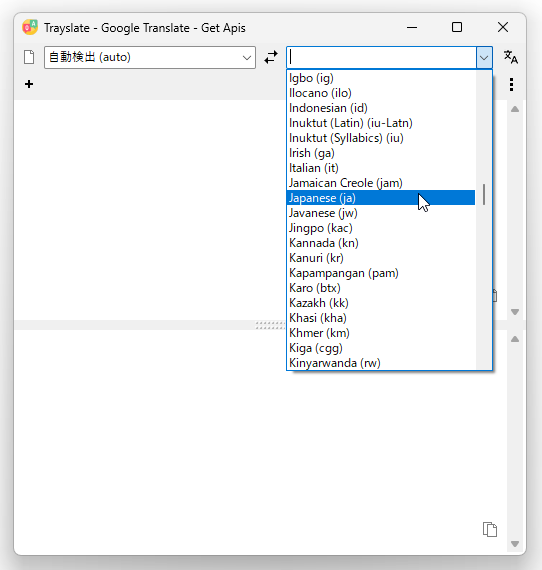Swap source and target languages
542x570 pixels.
click(x=271, y=57)
